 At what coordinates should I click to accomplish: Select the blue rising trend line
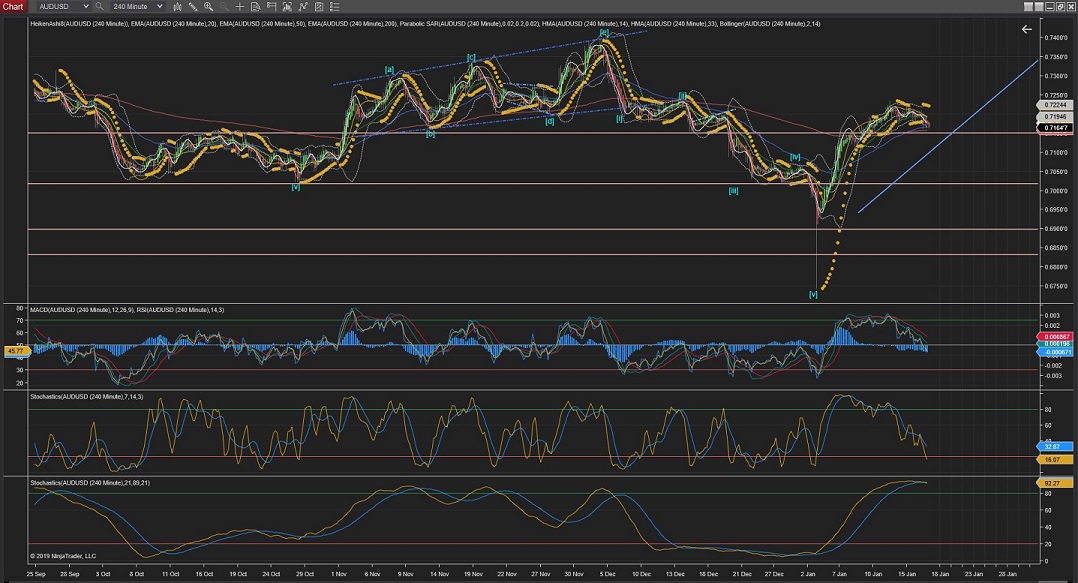949,136
